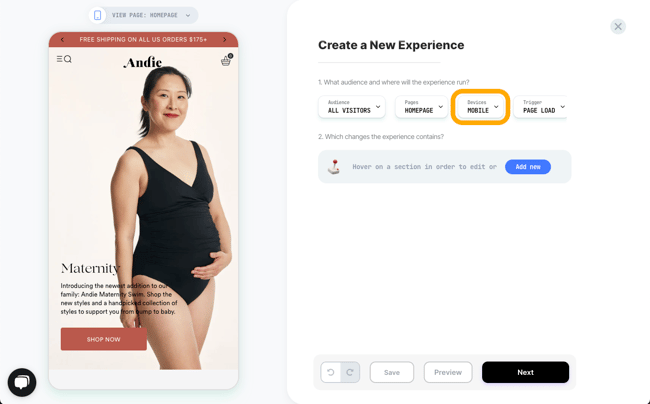Open the Trigger Page Load dropdown

pos(541,107)
